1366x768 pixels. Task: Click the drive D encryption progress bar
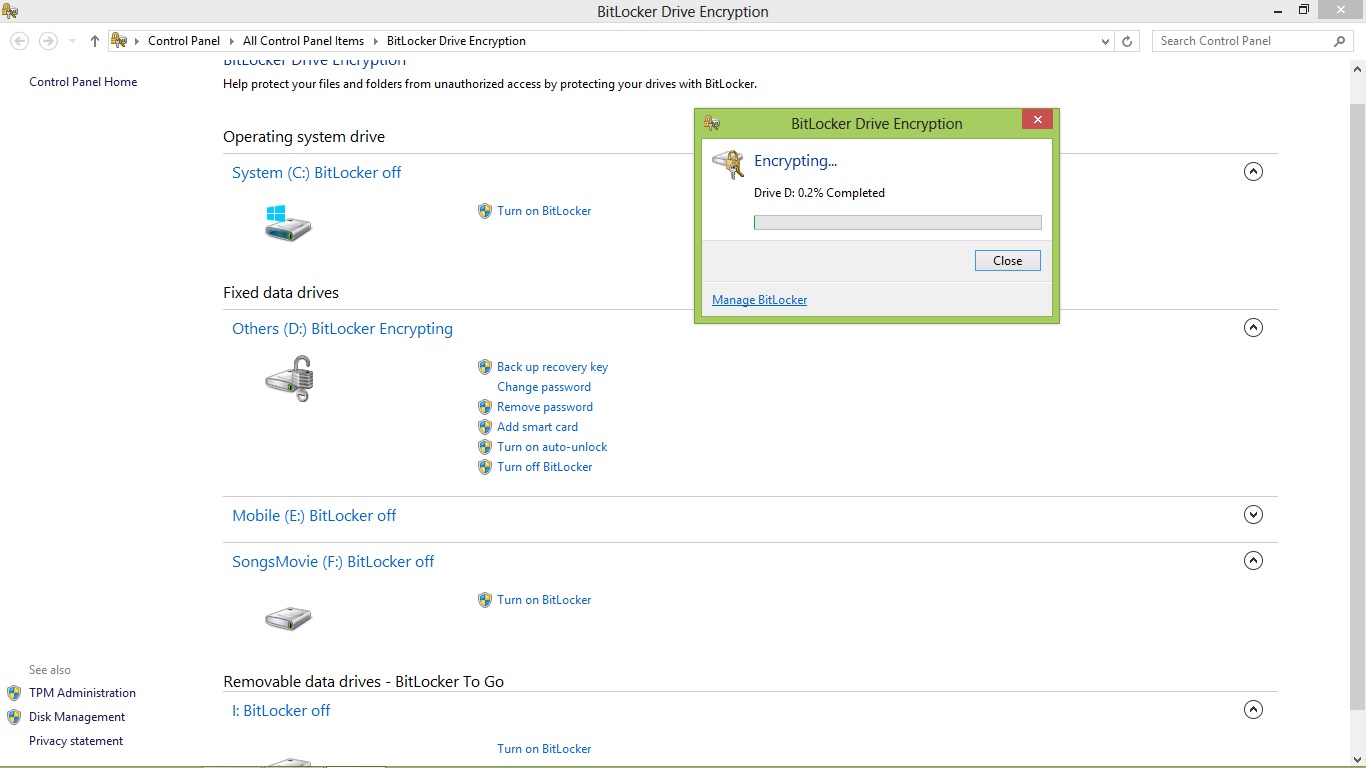897,223
